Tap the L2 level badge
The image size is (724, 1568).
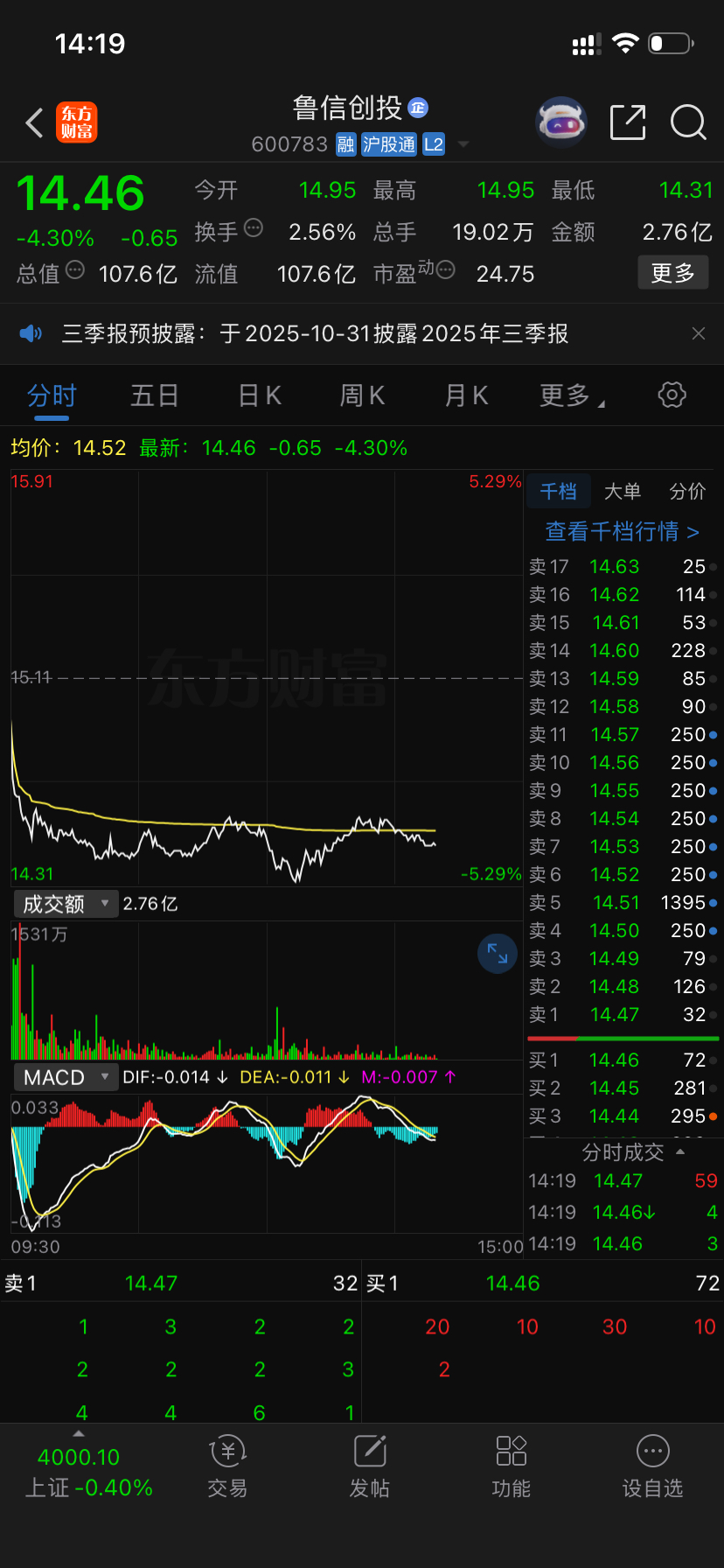[434, 144]
